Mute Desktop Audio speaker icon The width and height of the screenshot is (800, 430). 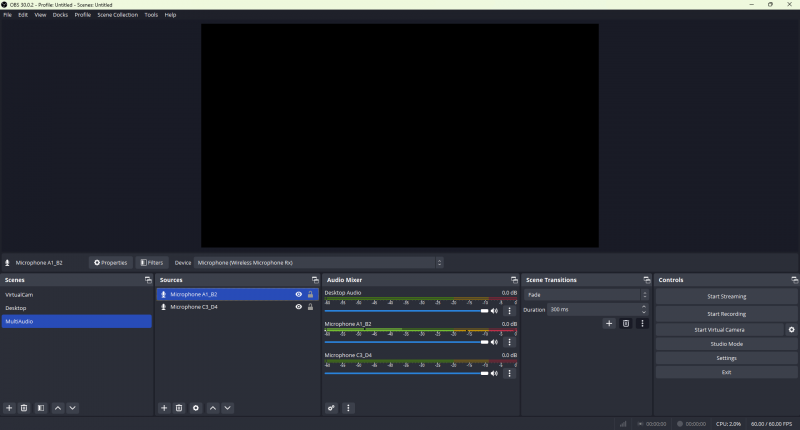coord(494,311)
